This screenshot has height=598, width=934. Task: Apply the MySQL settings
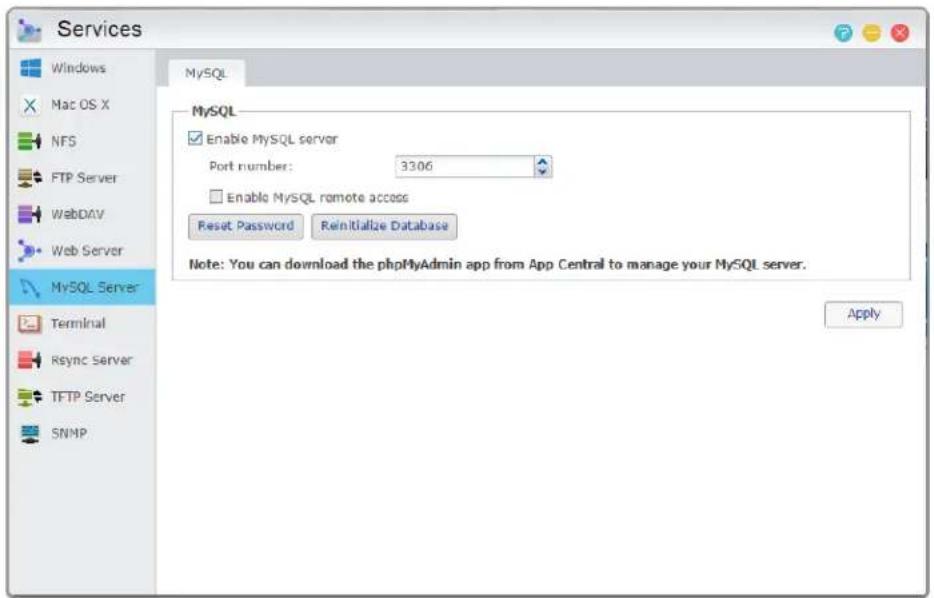tap(863, 314)
